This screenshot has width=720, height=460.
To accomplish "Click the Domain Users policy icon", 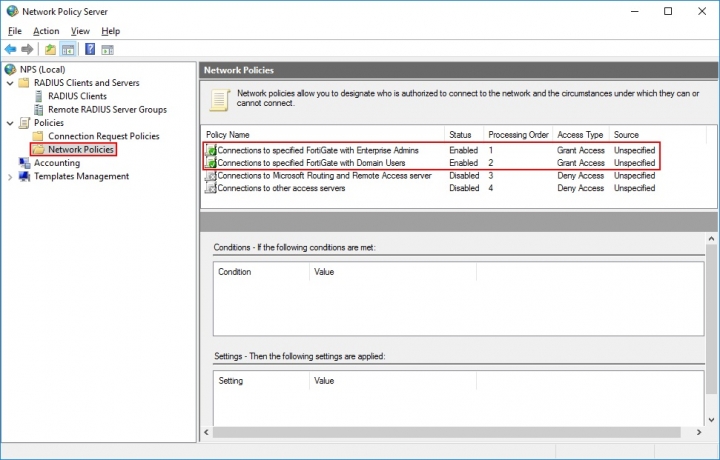I will click(x=211, y=163).
